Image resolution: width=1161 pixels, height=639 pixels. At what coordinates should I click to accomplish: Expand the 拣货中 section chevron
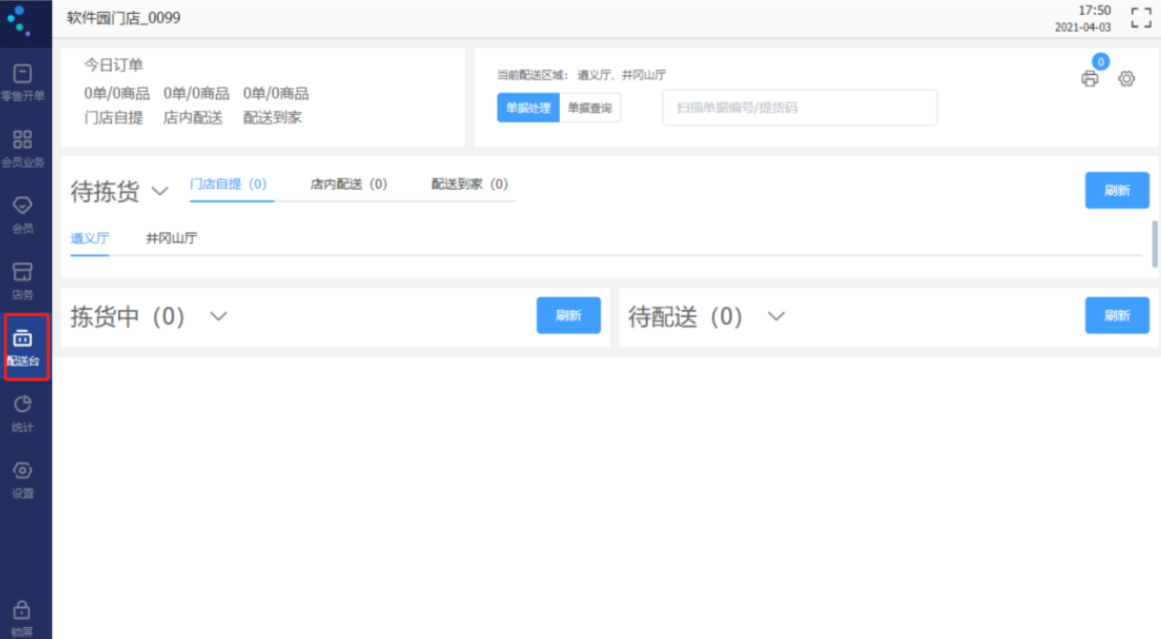point(218,316)
